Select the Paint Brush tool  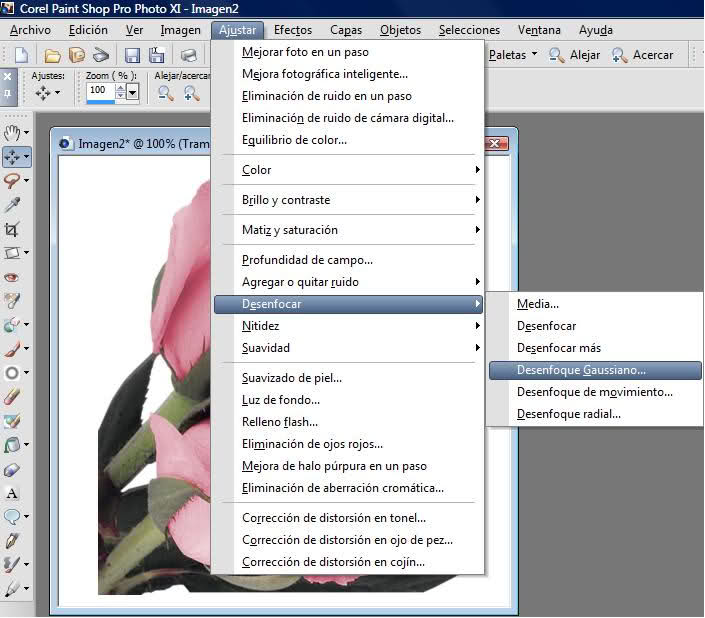click(12, 349)
